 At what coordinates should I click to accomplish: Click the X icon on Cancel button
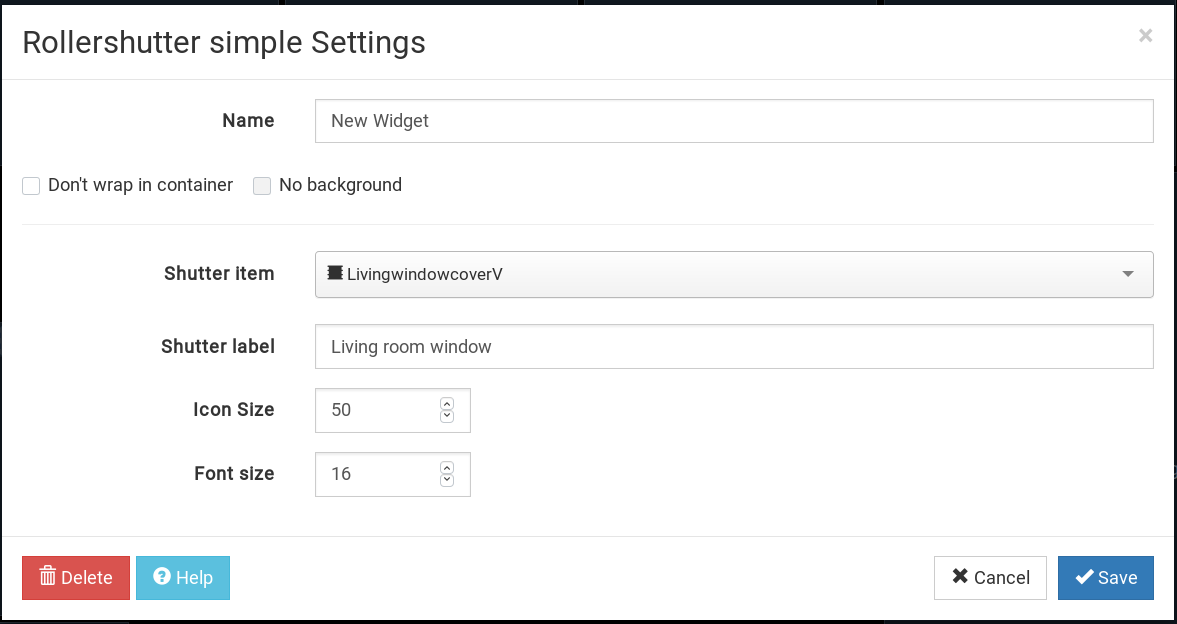[x=960, y=576]
